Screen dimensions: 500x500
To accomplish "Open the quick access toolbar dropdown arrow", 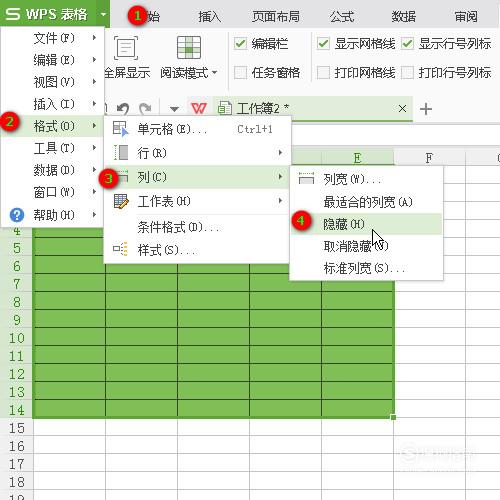I will [x=174, y=109].
